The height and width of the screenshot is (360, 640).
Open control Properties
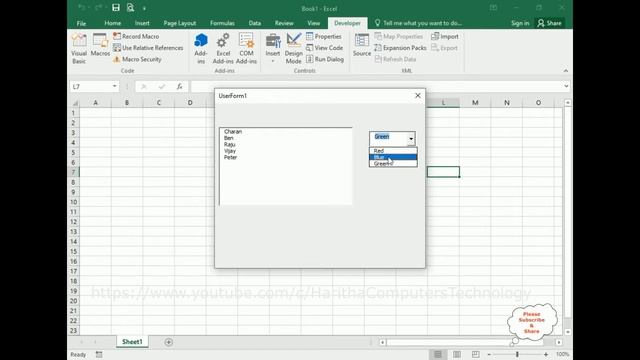pyautogui.click(x=324, y=36)
